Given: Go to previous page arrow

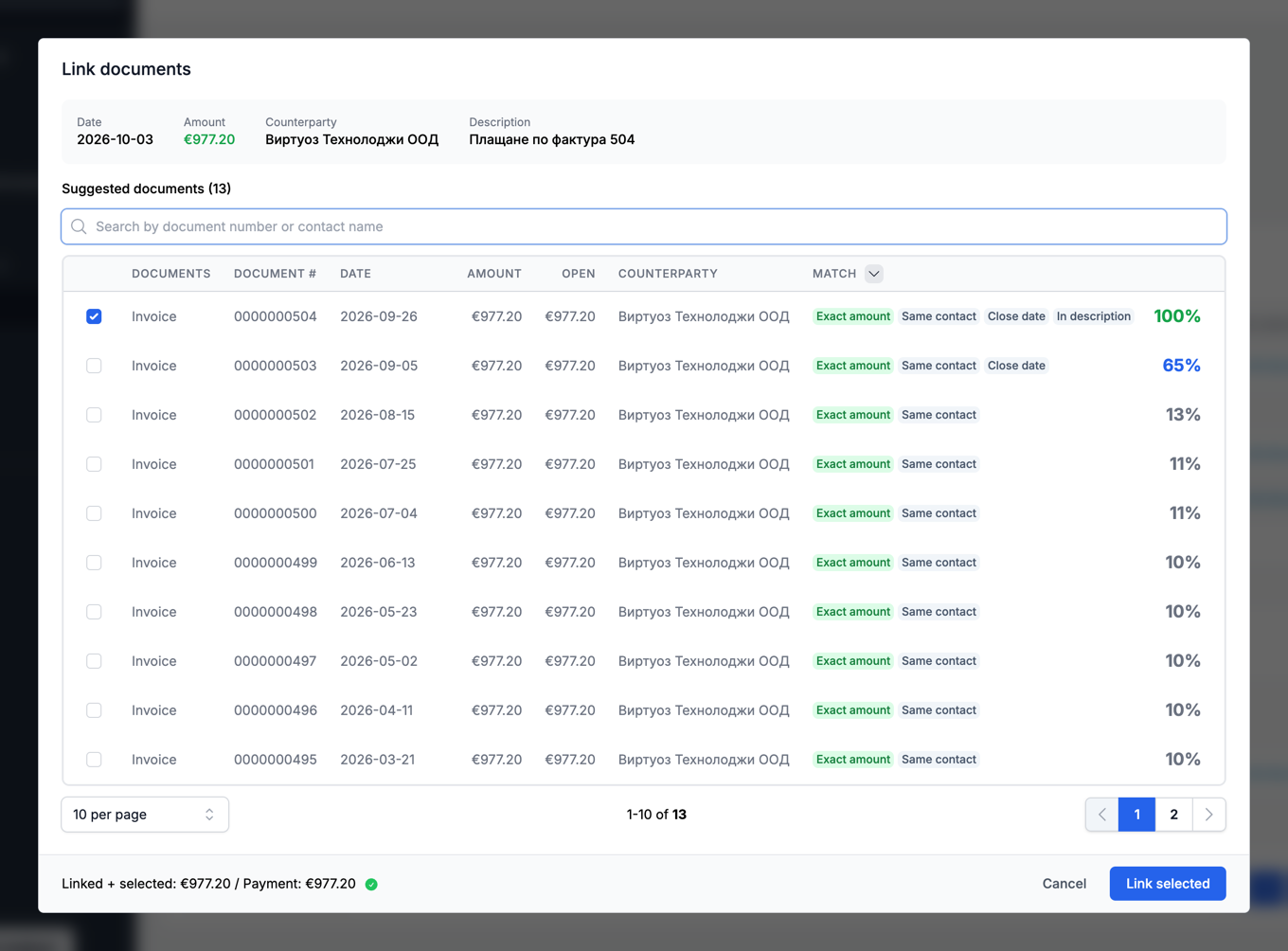Looking at the screenshot, I should (x=1102, y=815).
